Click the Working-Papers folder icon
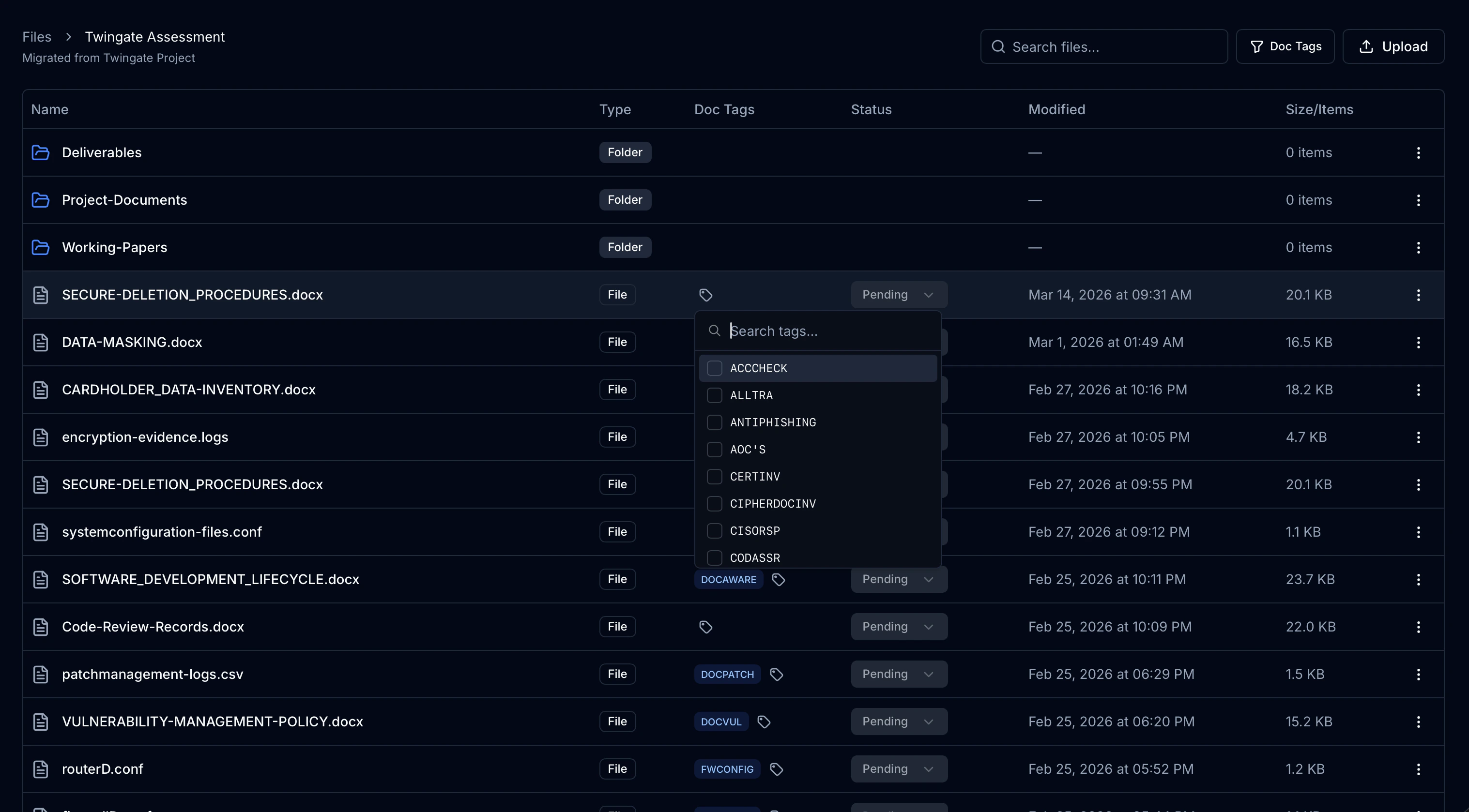This screenshot has height=812, width=1469. point(40,247)
